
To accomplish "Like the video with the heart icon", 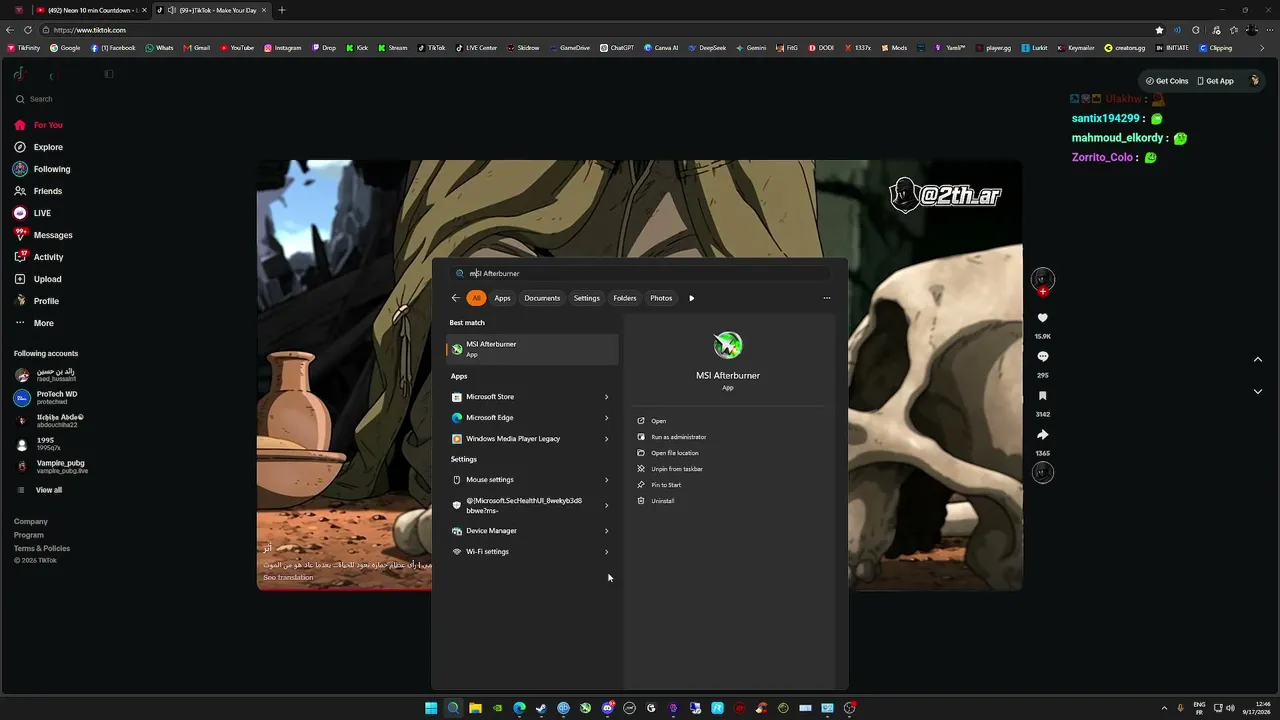I will point(1042,318).
